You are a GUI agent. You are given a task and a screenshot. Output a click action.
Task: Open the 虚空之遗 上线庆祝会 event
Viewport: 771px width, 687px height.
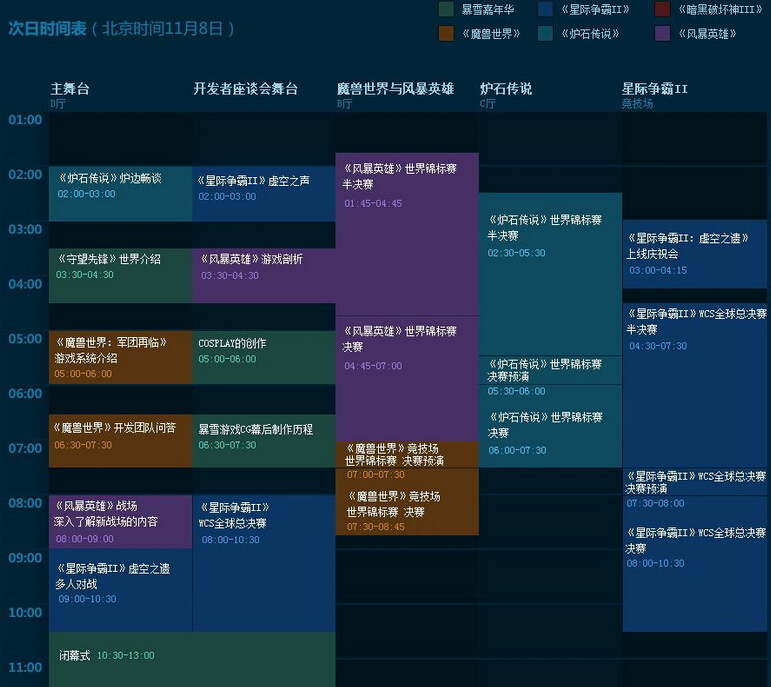[x=694, y=254]
